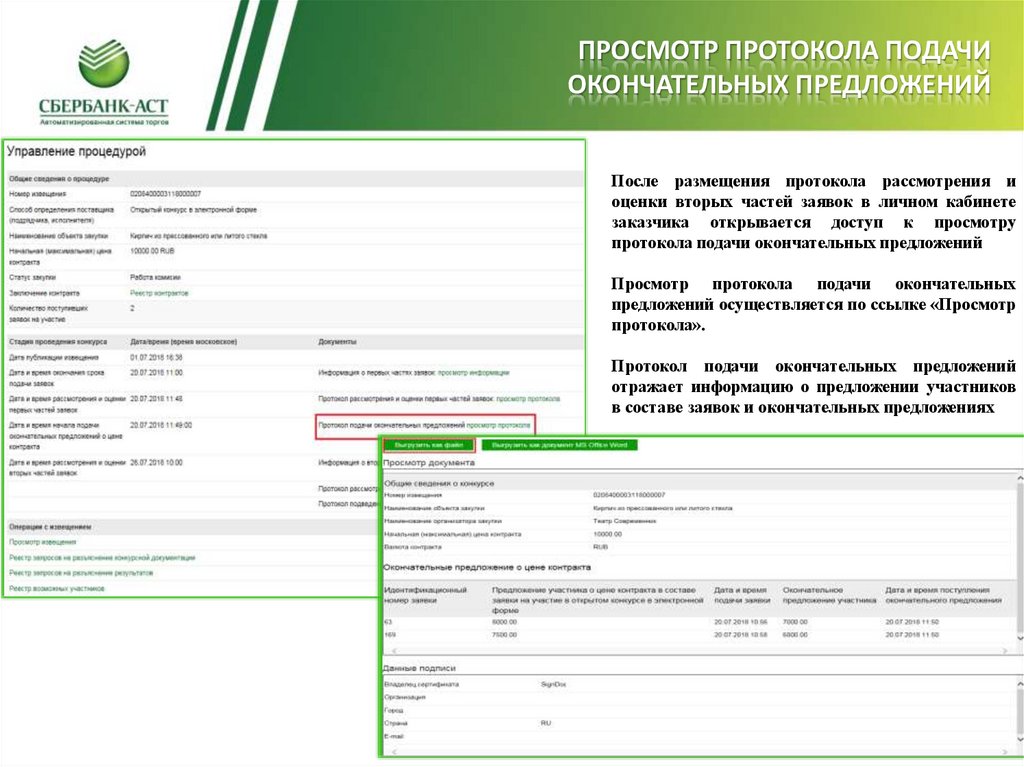Click scroll-down arrow of contest info panel
Screen dimensions: 1024x767
coord(1019,638)
